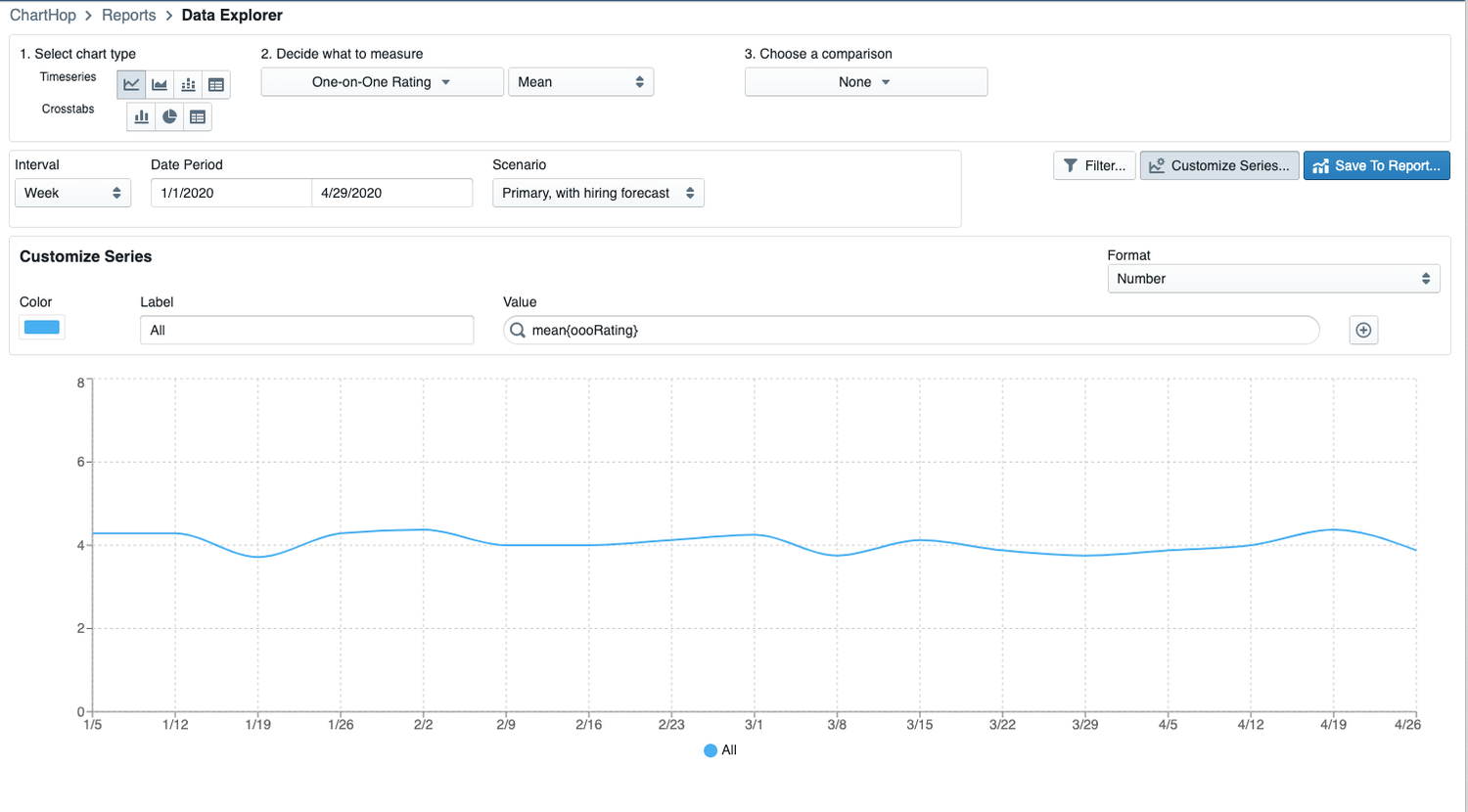Go to ChartHop from the breadcrumb
Viewport: 1468px width, 812px height.
pos(43,16)
